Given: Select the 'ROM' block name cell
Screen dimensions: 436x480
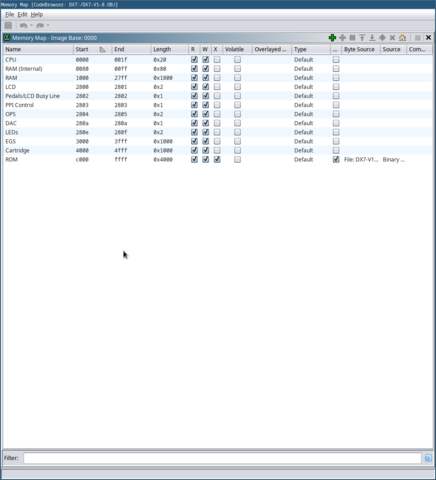Looking at the screenshot, I should coord(11,159).
